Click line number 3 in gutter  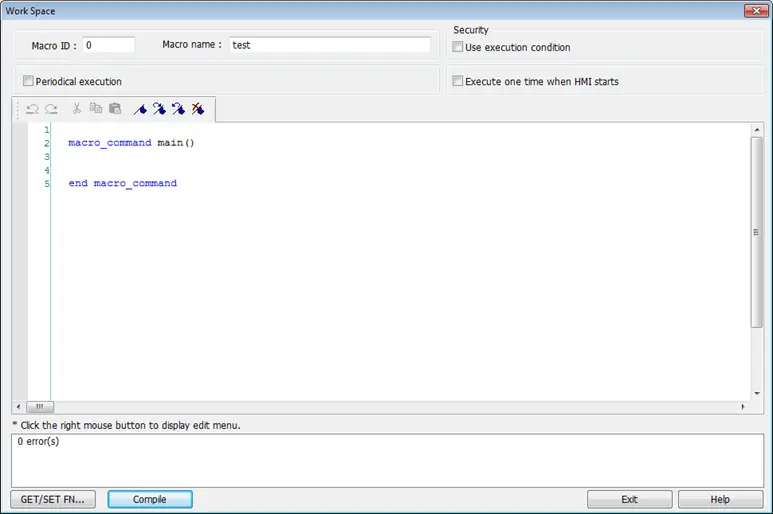[47, 157]
